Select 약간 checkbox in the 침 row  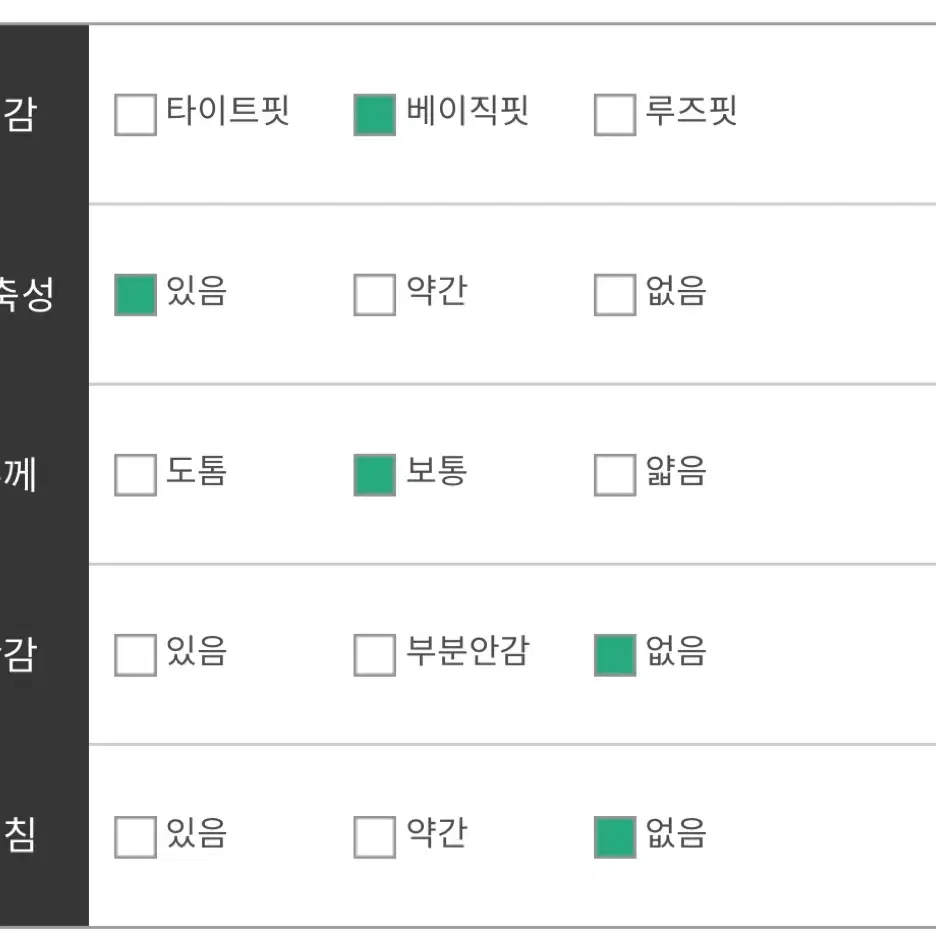pos(375,838)
